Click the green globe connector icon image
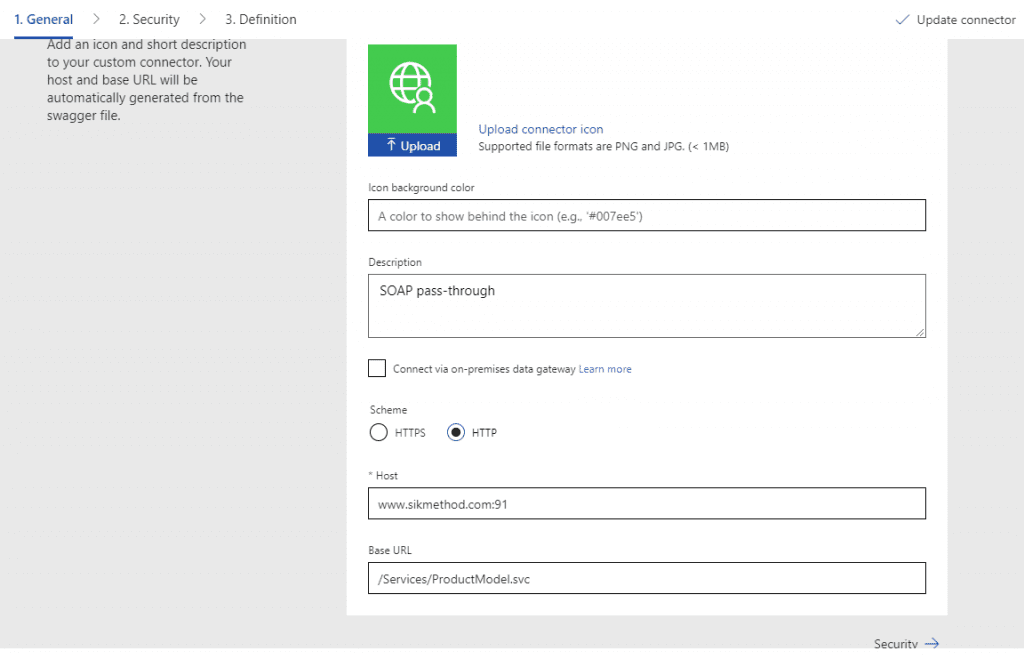1024x667 pixels. tap(412, 88)
